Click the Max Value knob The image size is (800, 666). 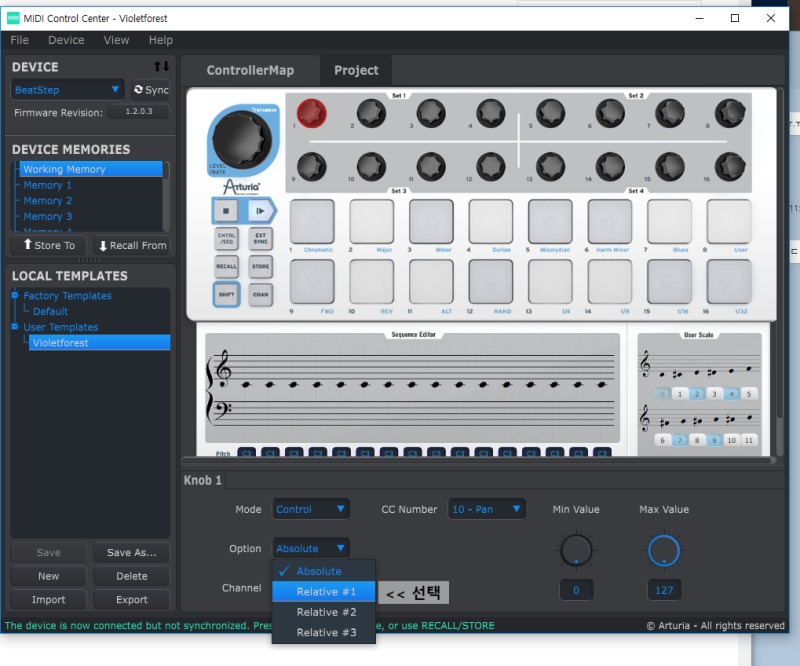coord(664,551)
